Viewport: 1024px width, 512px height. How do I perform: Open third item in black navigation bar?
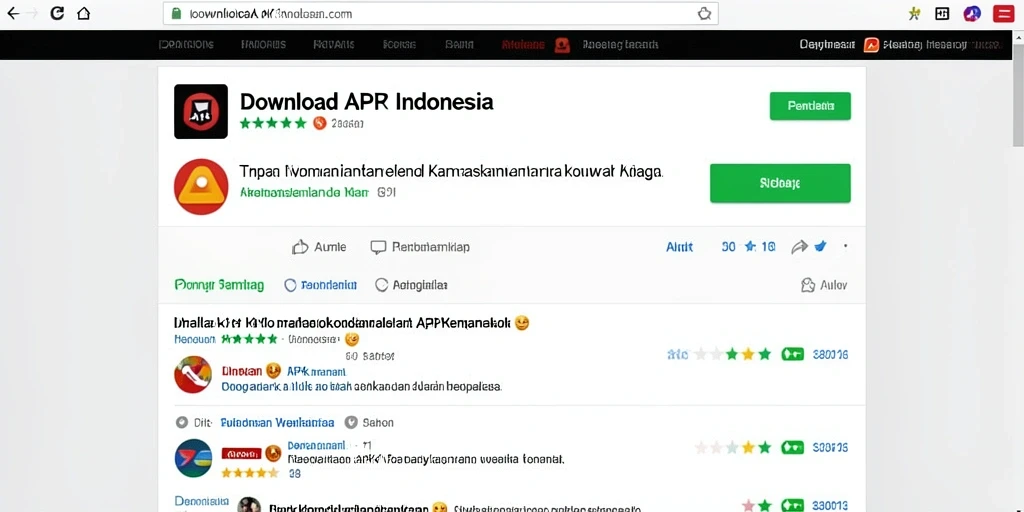click(334, 45)
